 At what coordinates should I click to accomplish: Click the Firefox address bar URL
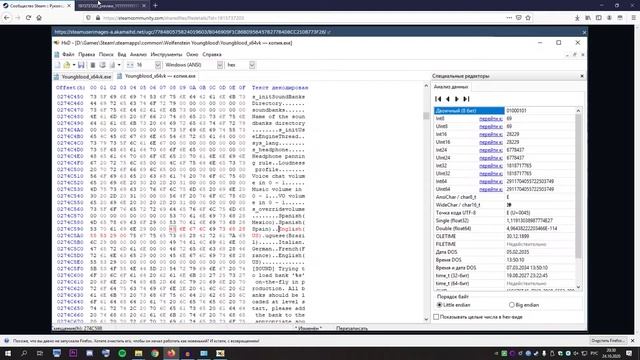pos(173,18)
